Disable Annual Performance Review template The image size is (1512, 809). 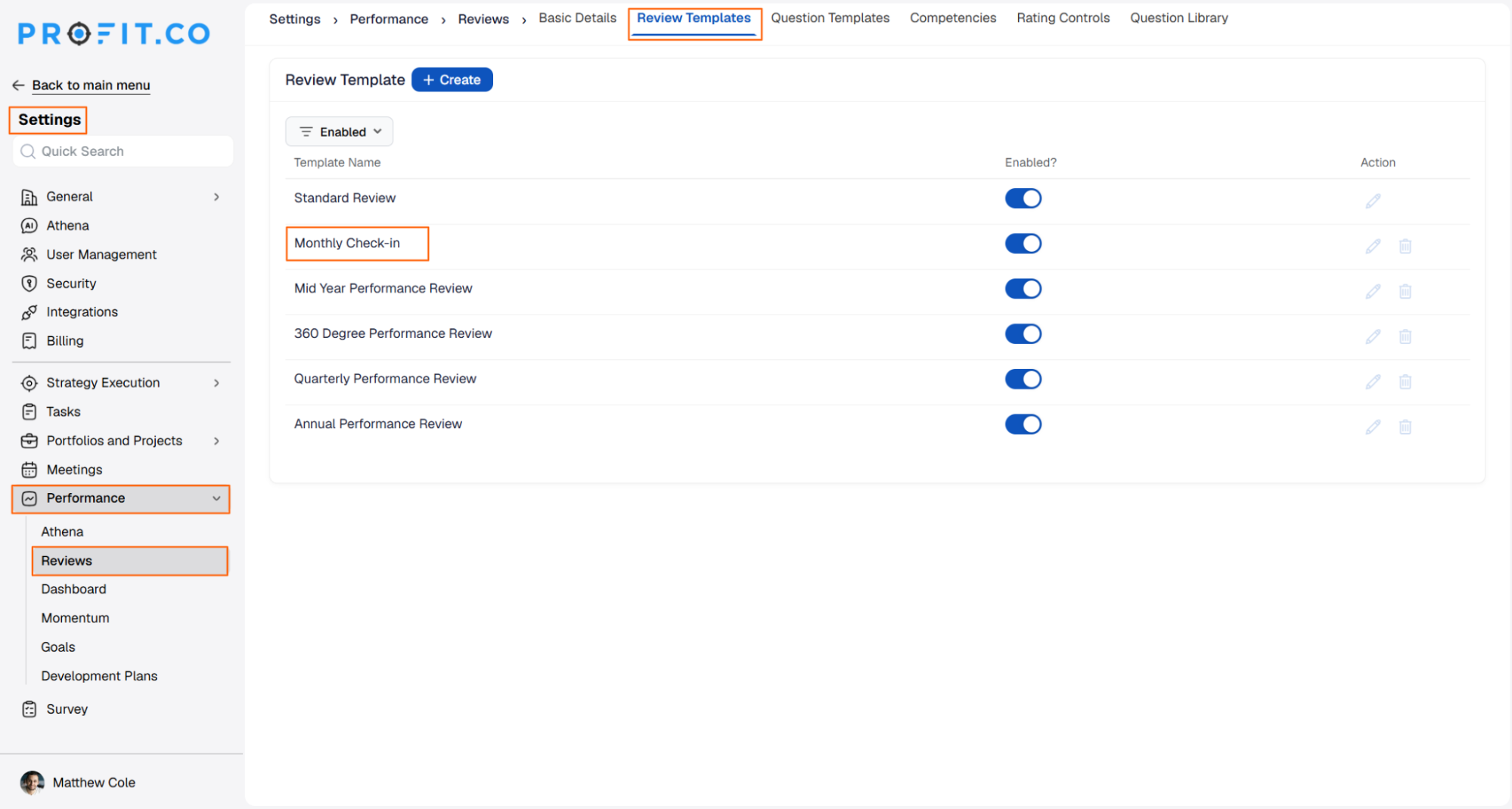[x=1023, y=424]
